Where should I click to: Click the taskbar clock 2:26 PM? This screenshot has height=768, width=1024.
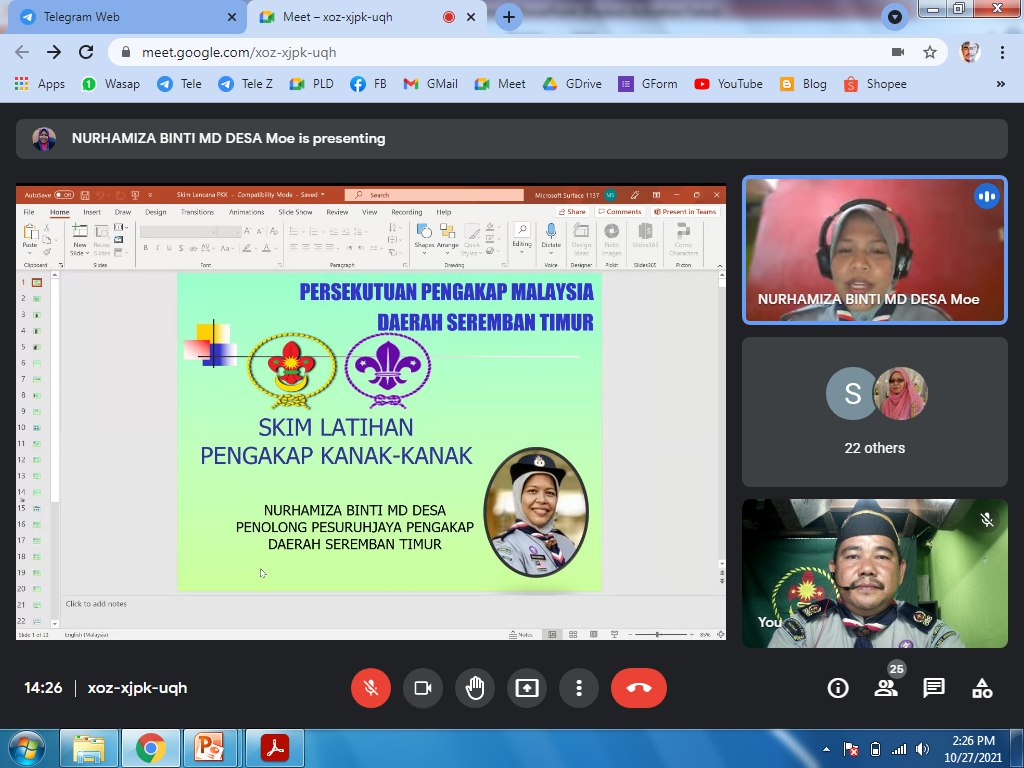(972, 749)
